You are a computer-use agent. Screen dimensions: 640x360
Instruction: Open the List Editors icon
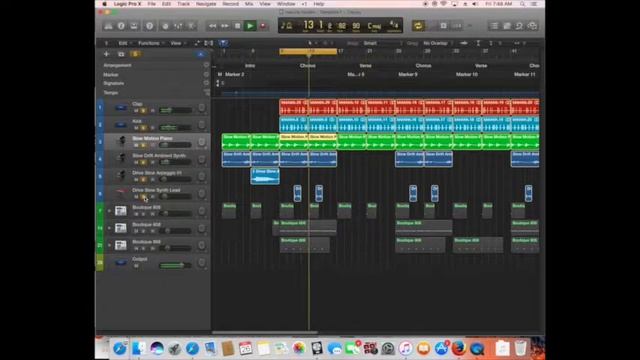tap(494, 26)
